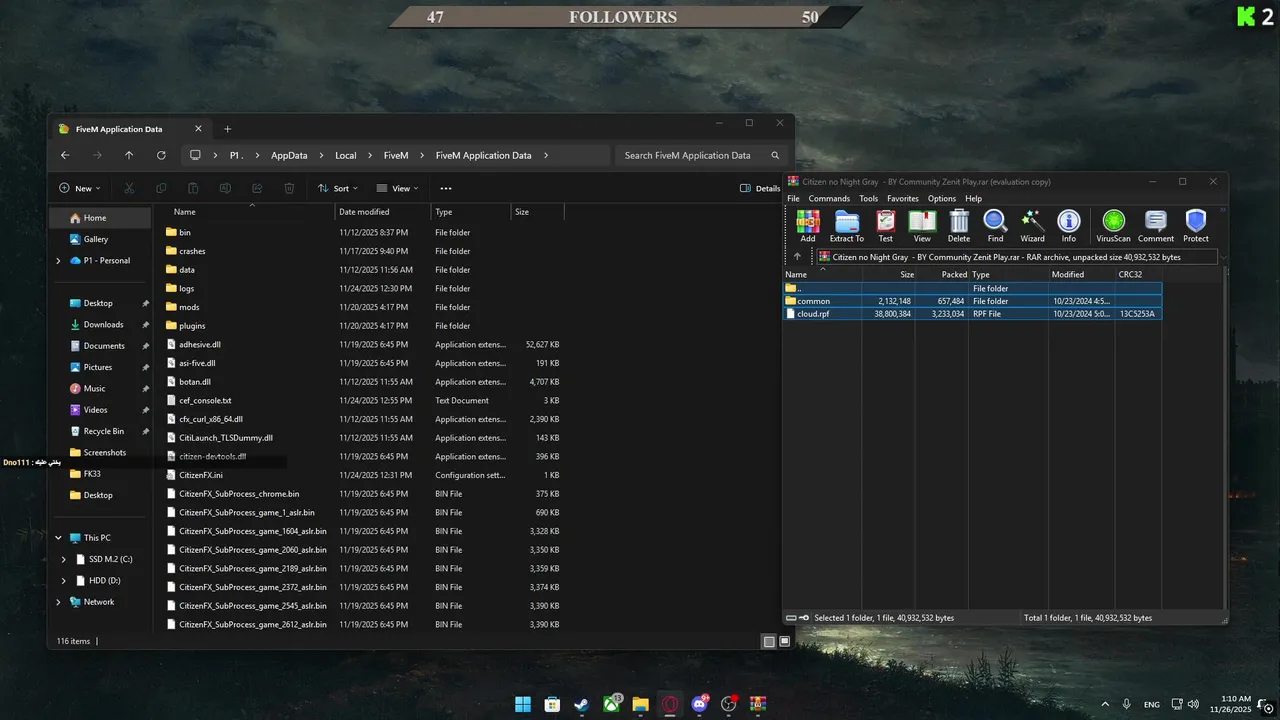1280x720 pixels.
Task: Click the chevron after FiveM Application Data breadcrumb
Action: pyautogui.click(x=546, y=155)
